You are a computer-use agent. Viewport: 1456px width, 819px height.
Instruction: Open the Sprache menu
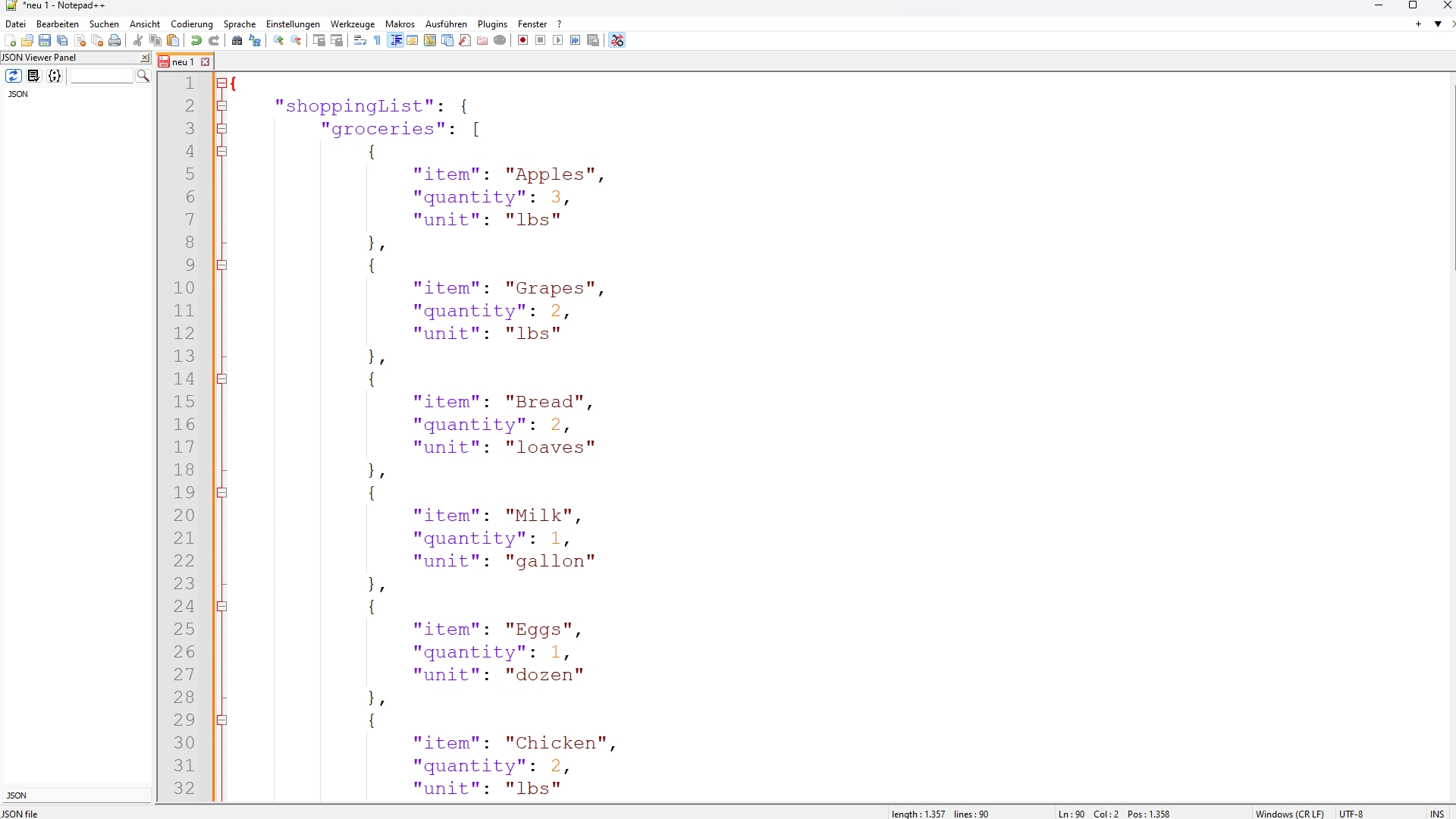click(x=240, y=24)
